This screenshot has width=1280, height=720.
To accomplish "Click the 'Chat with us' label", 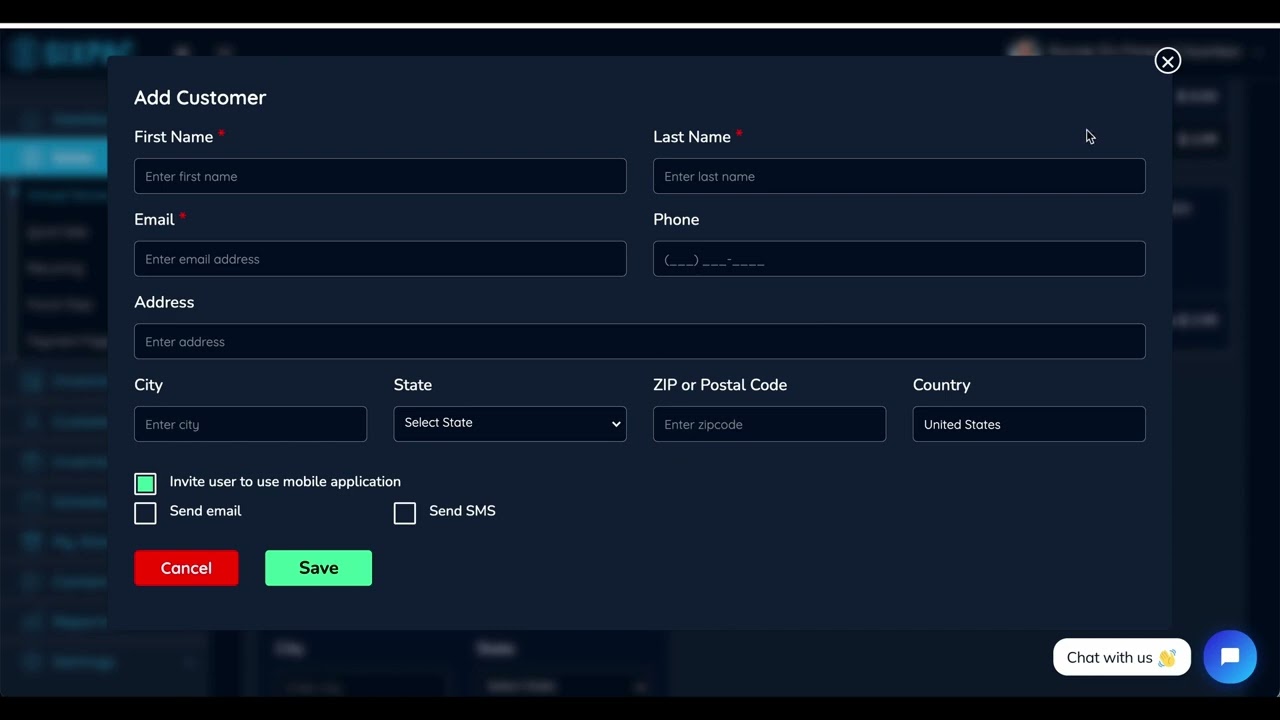I will click(x=1122, y=657).
